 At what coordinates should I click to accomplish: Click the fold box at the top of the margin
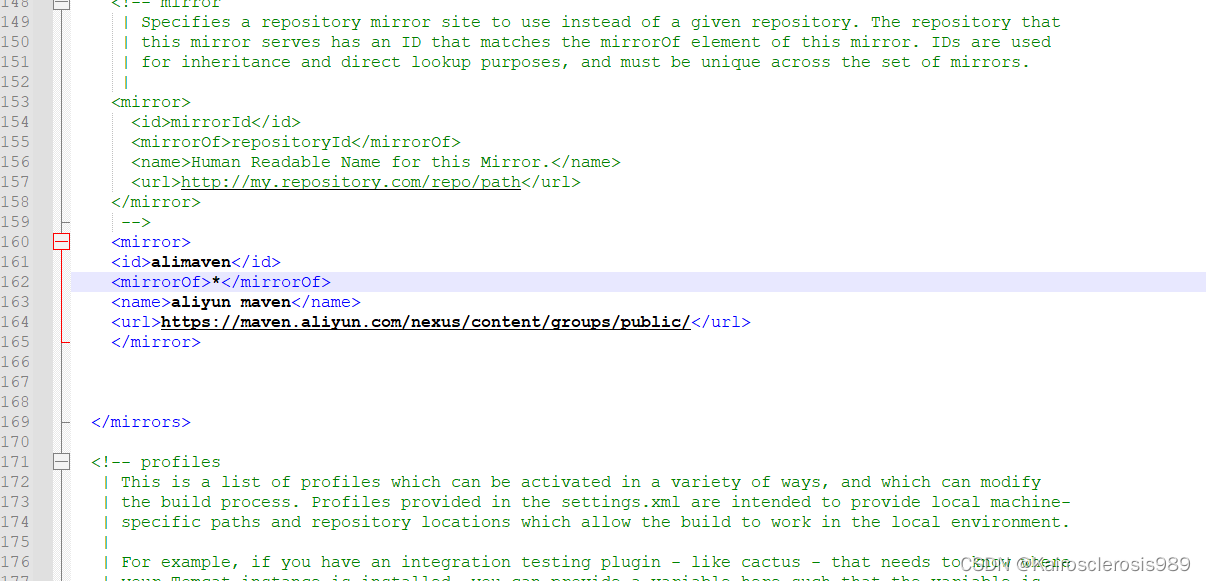61,5
